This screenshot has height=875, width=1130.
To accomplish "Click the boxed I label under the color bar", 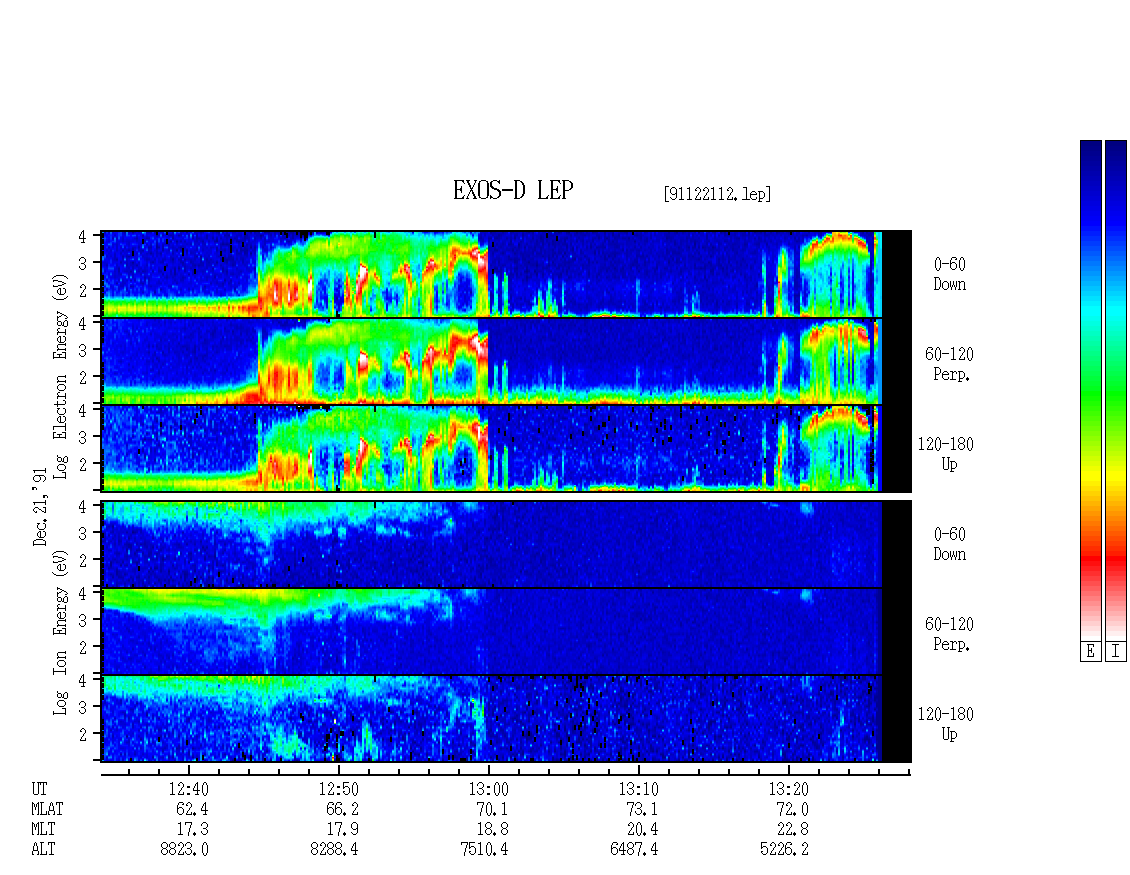I will tap(1116, 652).
